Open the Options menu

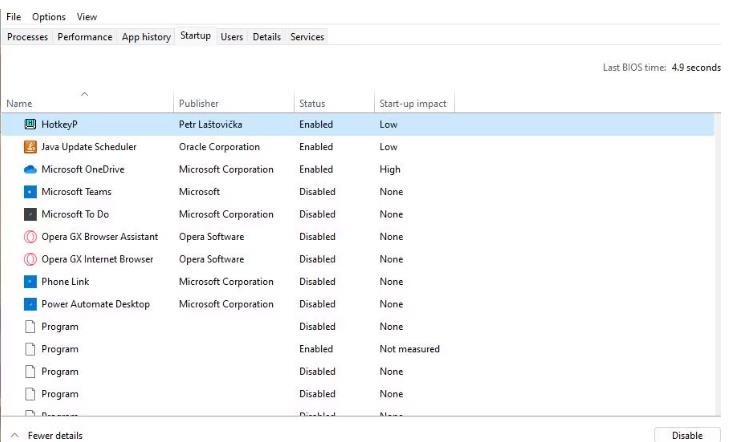(x=49, y=17)
